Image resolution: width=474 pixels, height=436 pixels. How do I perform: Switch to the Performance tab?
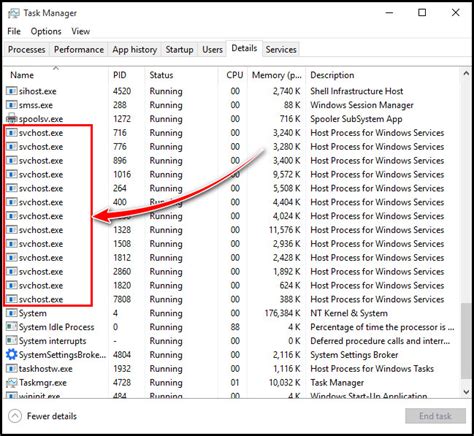[79, 50]
